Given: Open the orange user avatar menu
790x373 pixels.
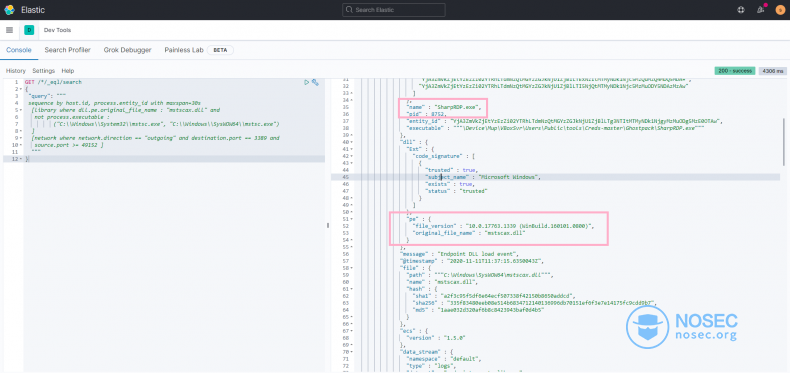Looking at the screenshot, I should coord(780,10).
